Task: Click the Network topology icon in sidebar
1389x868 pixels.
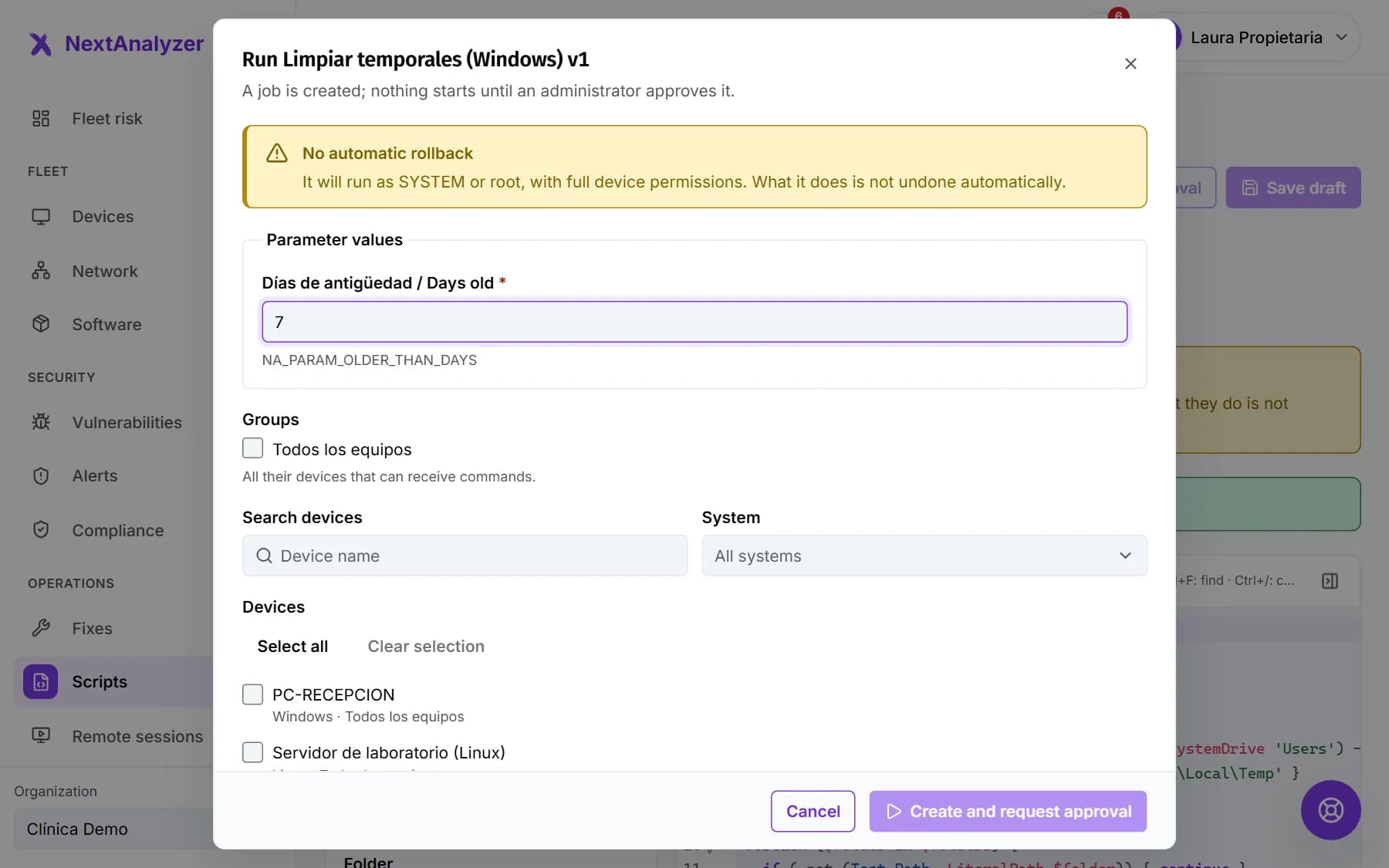Action: (41, 271)
